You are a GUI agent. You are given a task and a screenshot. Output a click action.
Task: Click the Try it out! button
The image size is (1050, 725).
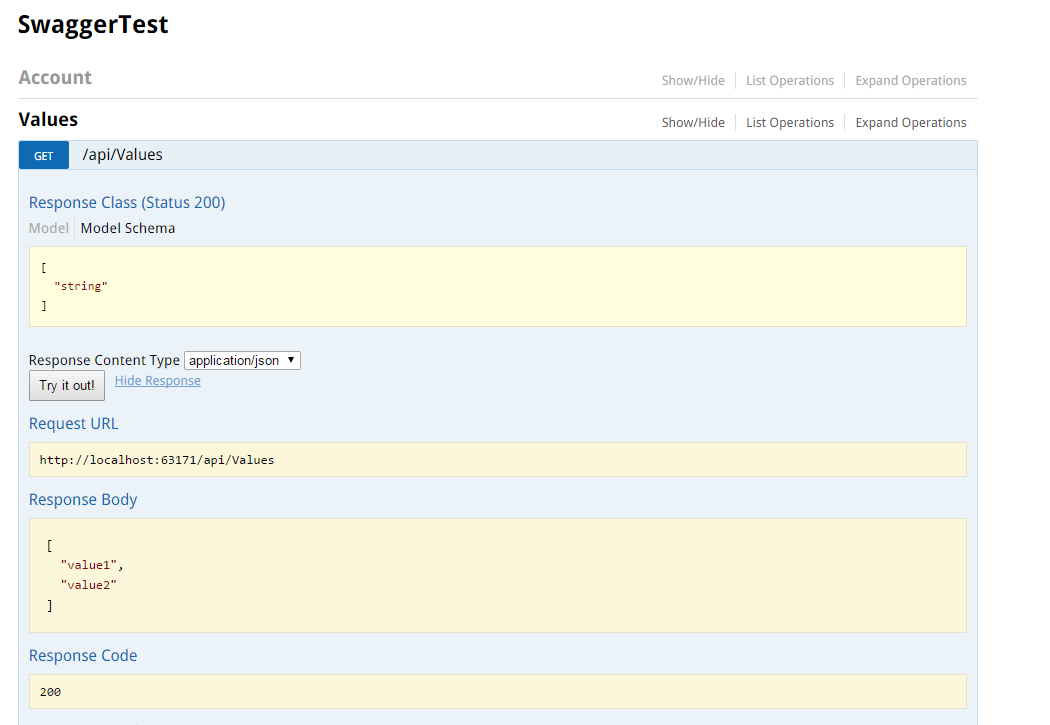tap(67, 386)
